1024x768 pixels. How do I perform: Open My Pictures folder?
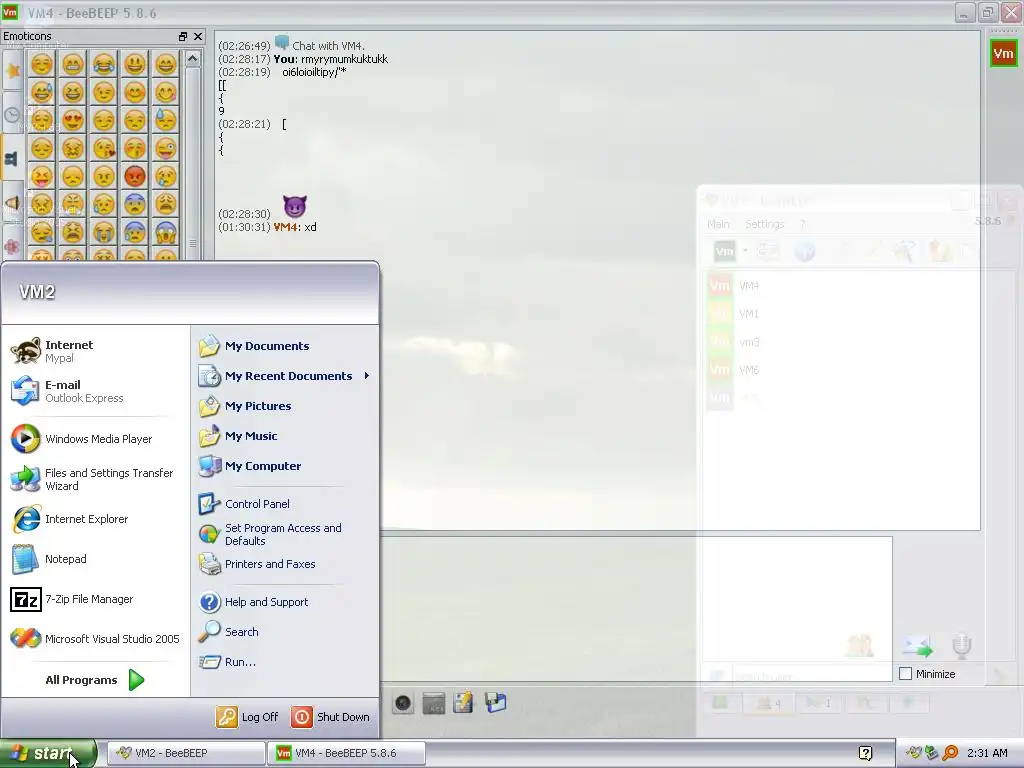pyautogui.click(x=285, y=406)
